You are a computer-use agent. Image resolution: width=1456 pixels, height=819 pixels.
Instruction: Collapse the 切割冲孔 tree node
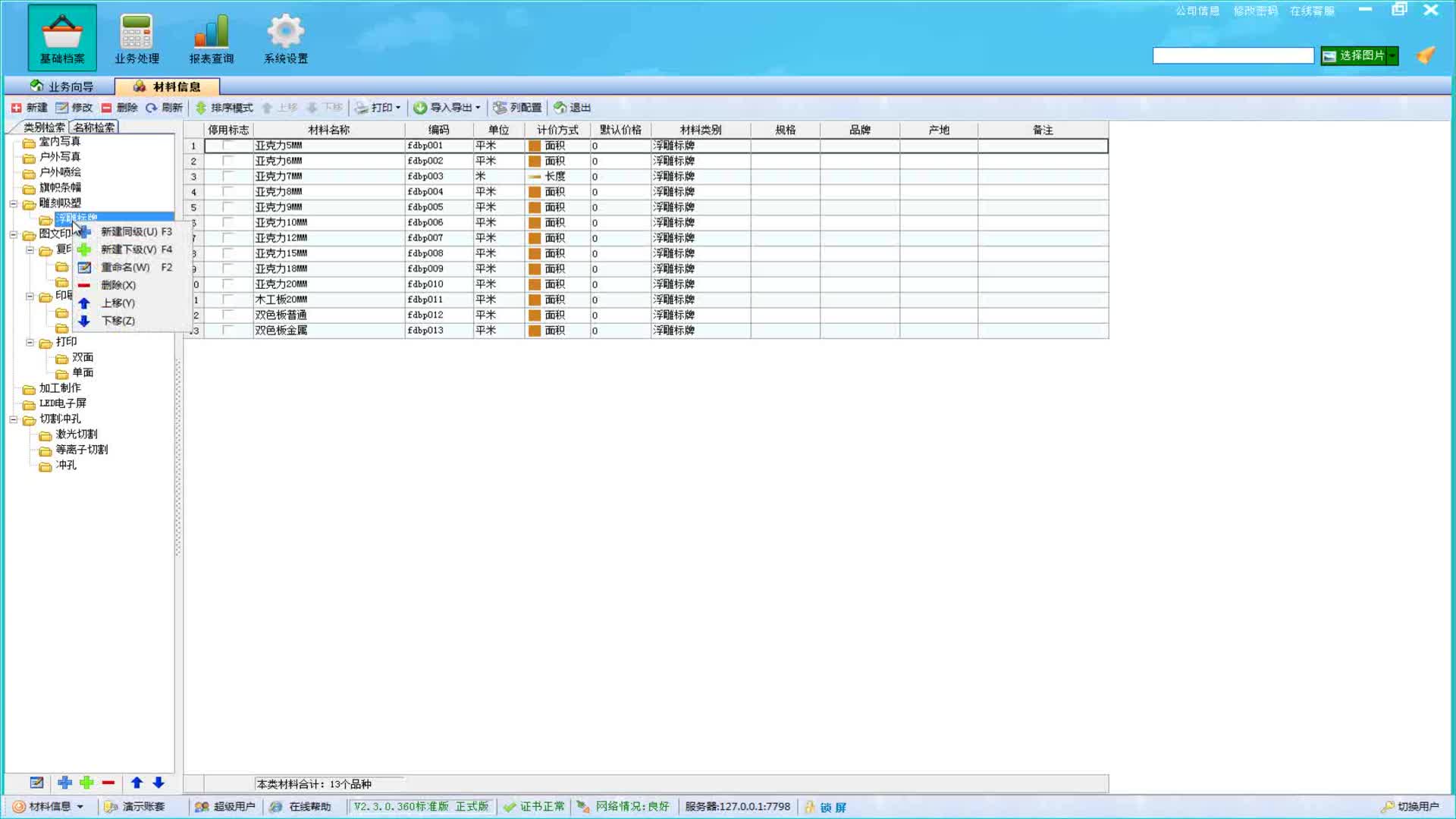pos(14,419)
